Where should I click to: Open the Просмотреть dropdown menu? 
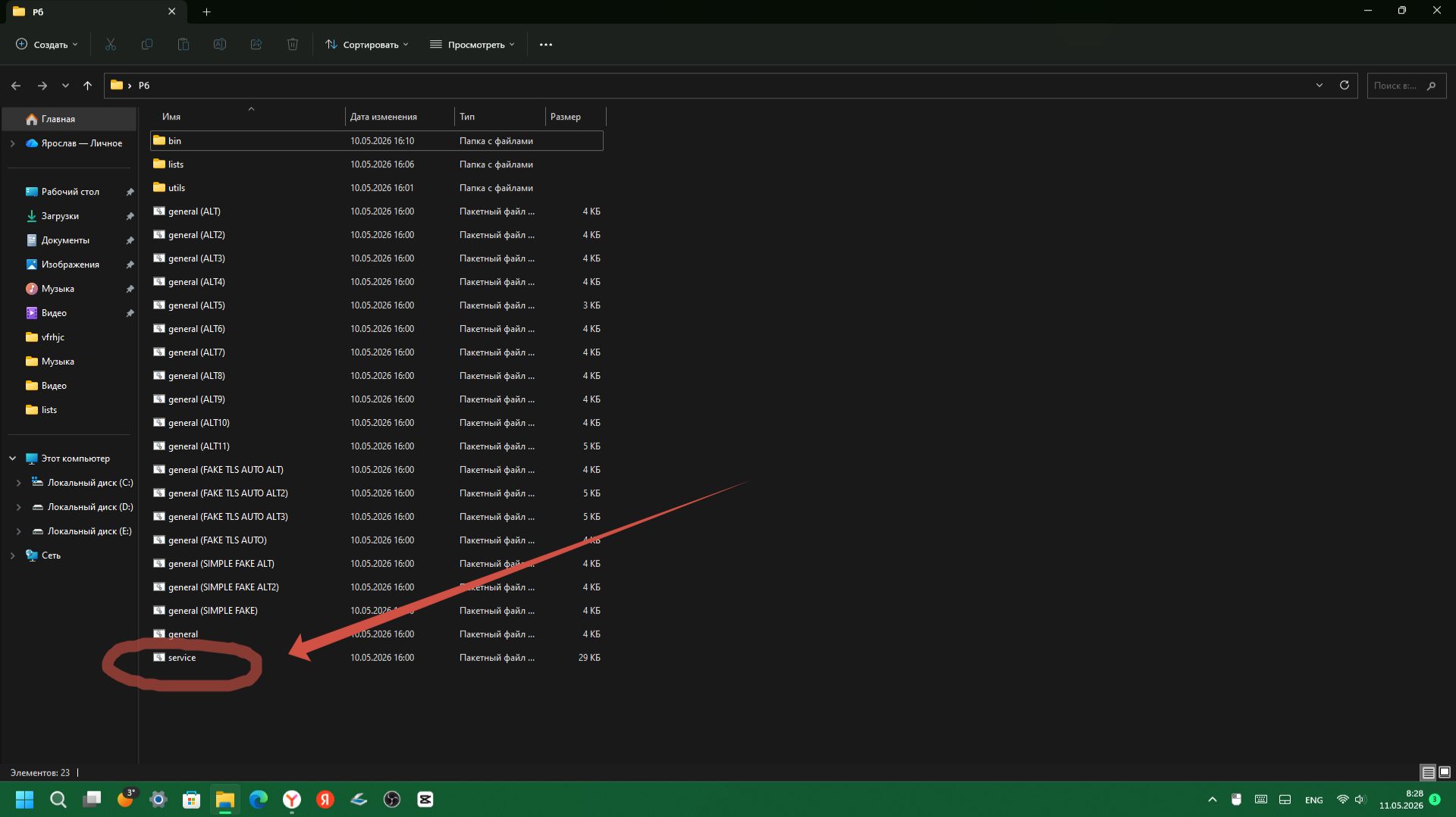point(472,45)
